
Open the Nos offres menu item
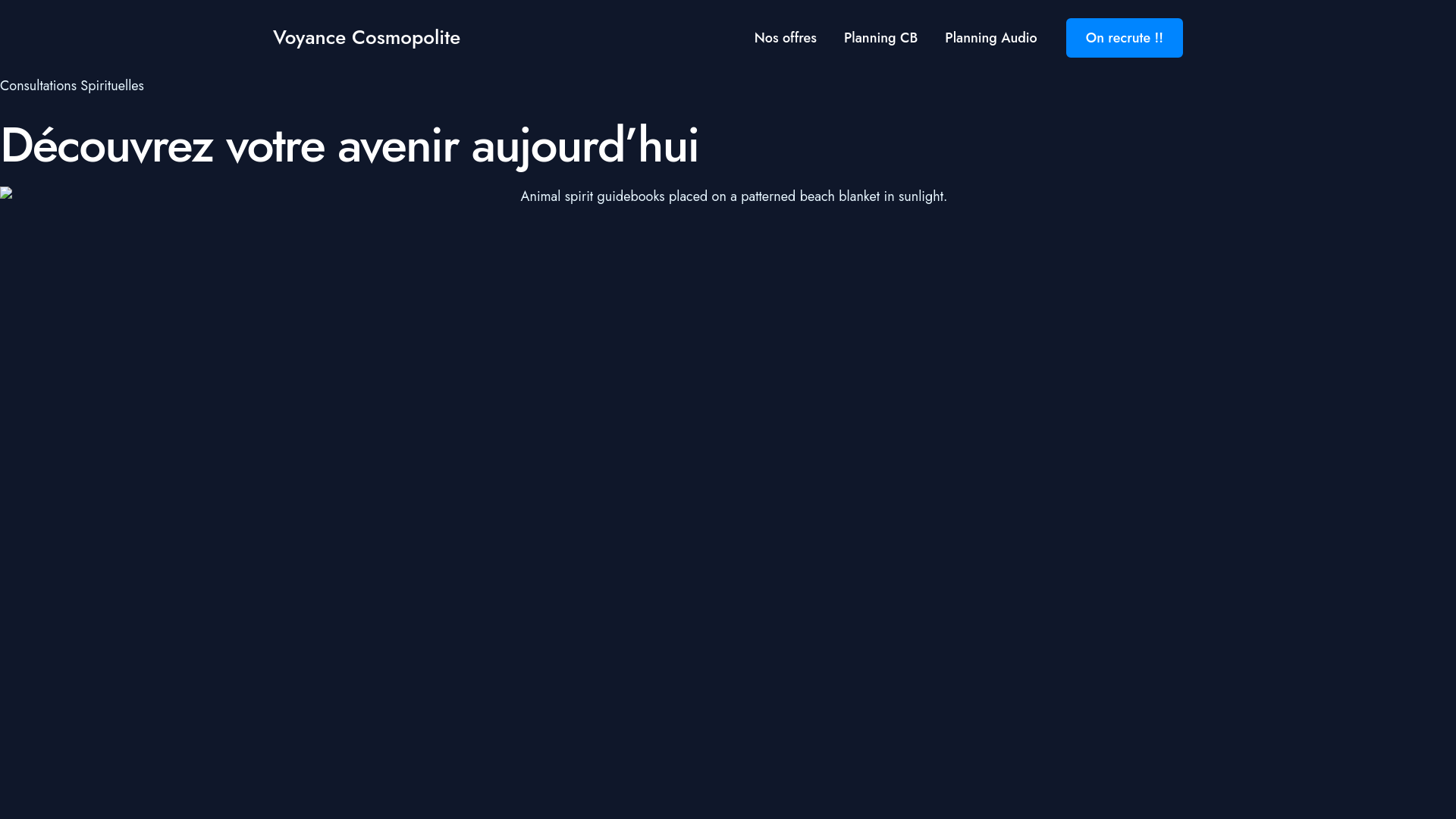click(785, 38)
